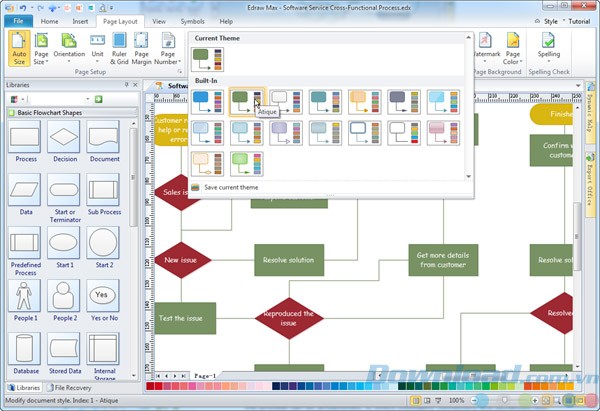This screenshot has height=411, width=600.
Task: Click the Ruler & Grid icon
Action: tap(117, 49)
